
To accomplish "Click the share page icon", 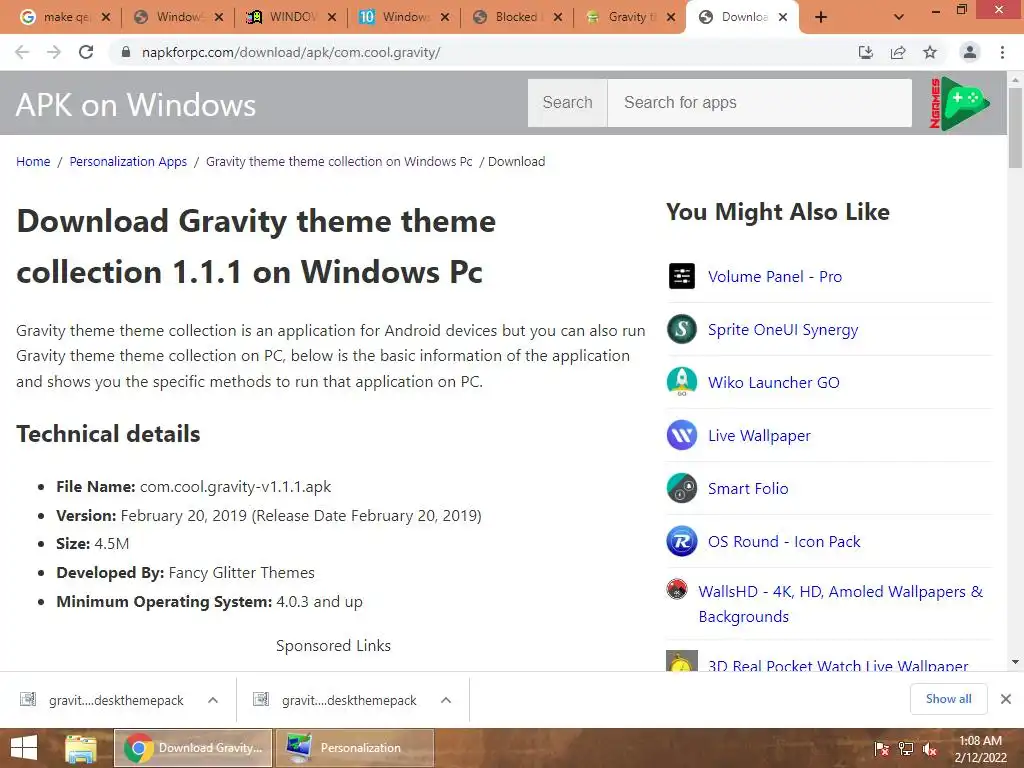I will [898, 52].
